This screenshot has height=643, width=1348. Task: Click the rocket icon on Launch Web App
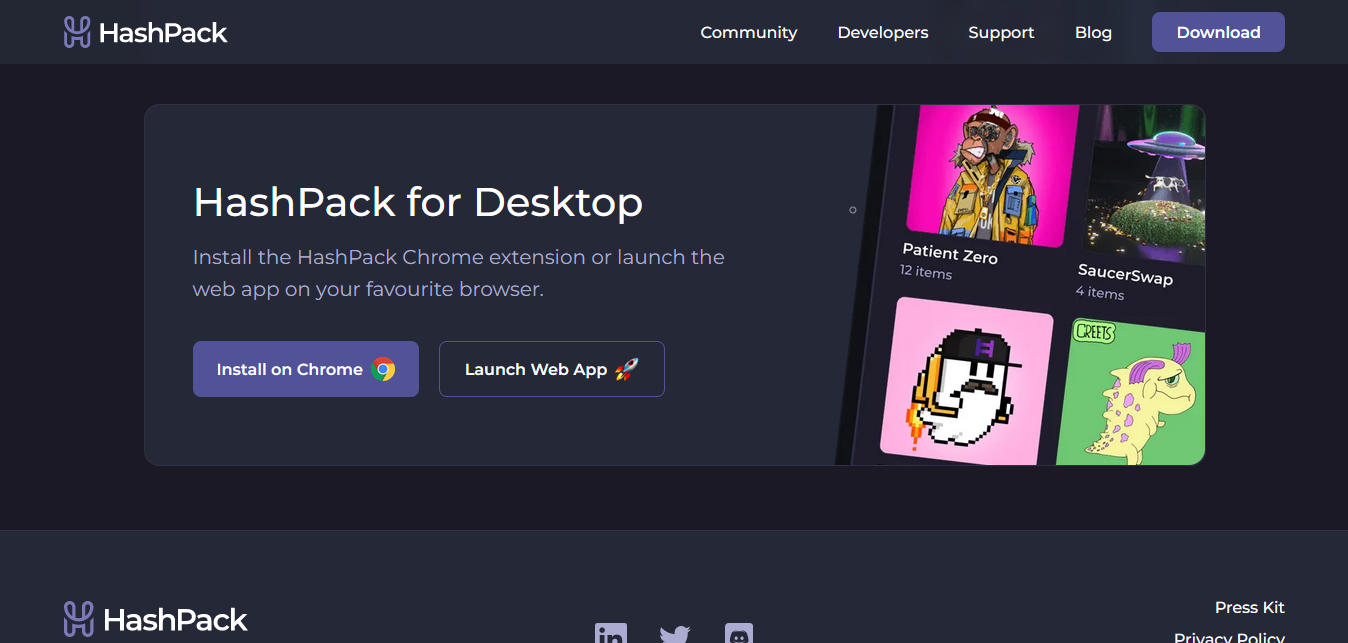pyautogui.click(x=627, y=370)
